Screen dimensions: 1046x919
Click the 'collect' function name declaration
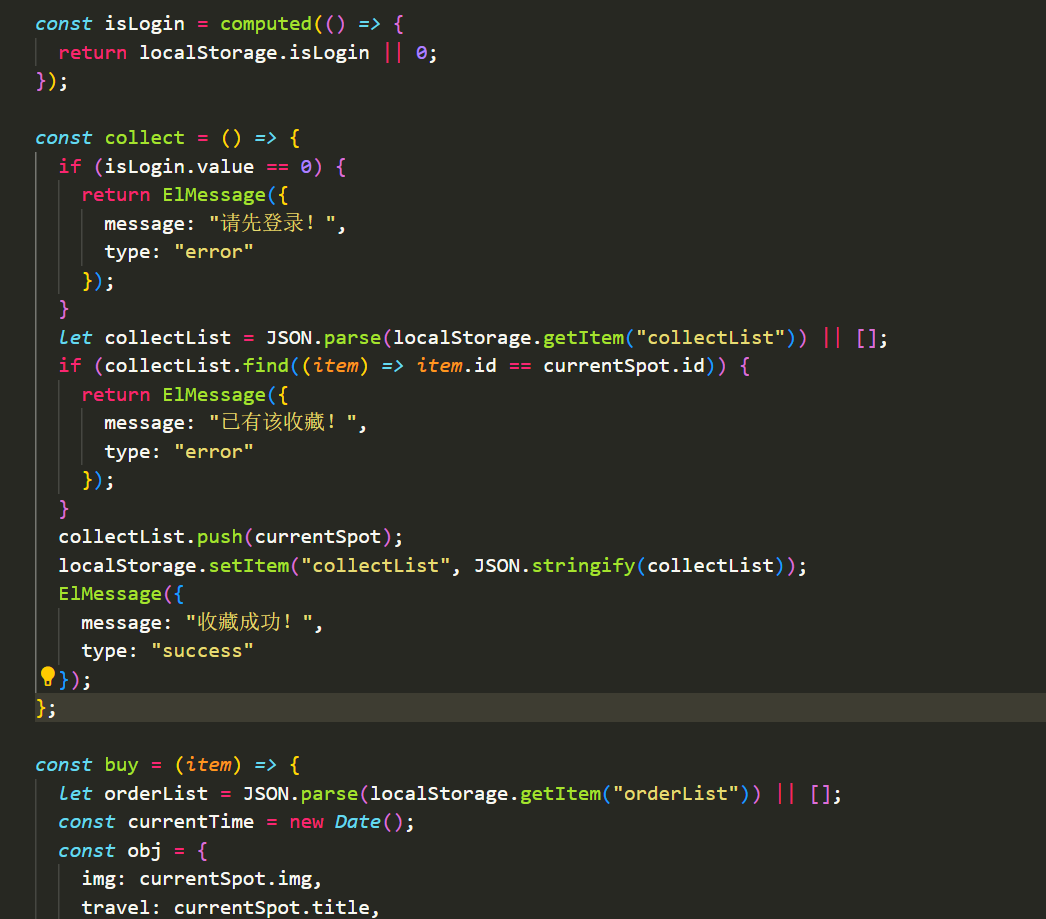coord(144,138)
